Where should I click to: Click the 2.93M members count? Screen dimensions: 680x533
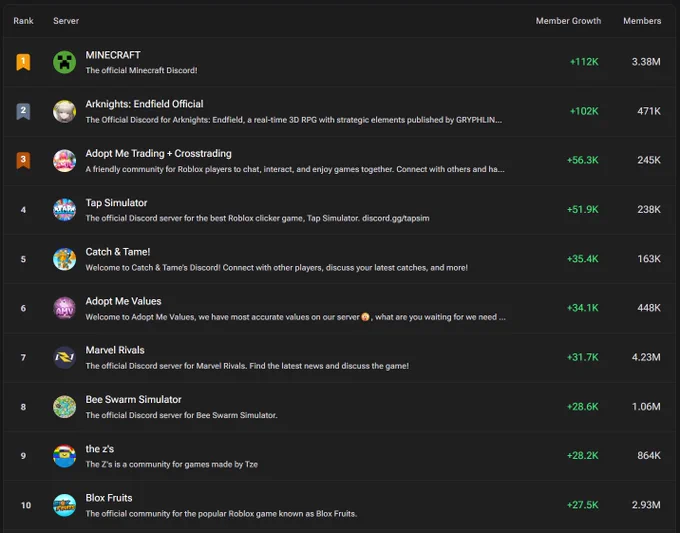click(646, 505)
